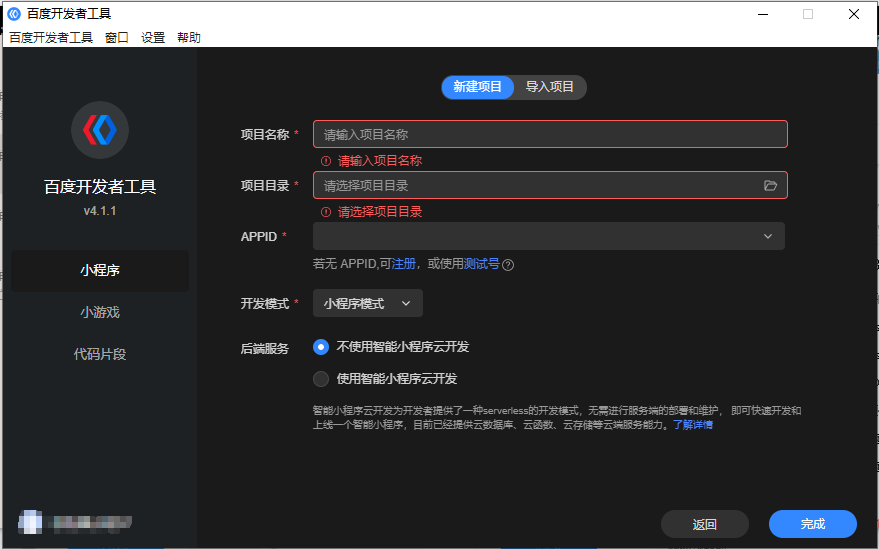Switch to the 导入项目 tab
The width and height of the screenshot is (879, 549).
[x=550, y=87]
